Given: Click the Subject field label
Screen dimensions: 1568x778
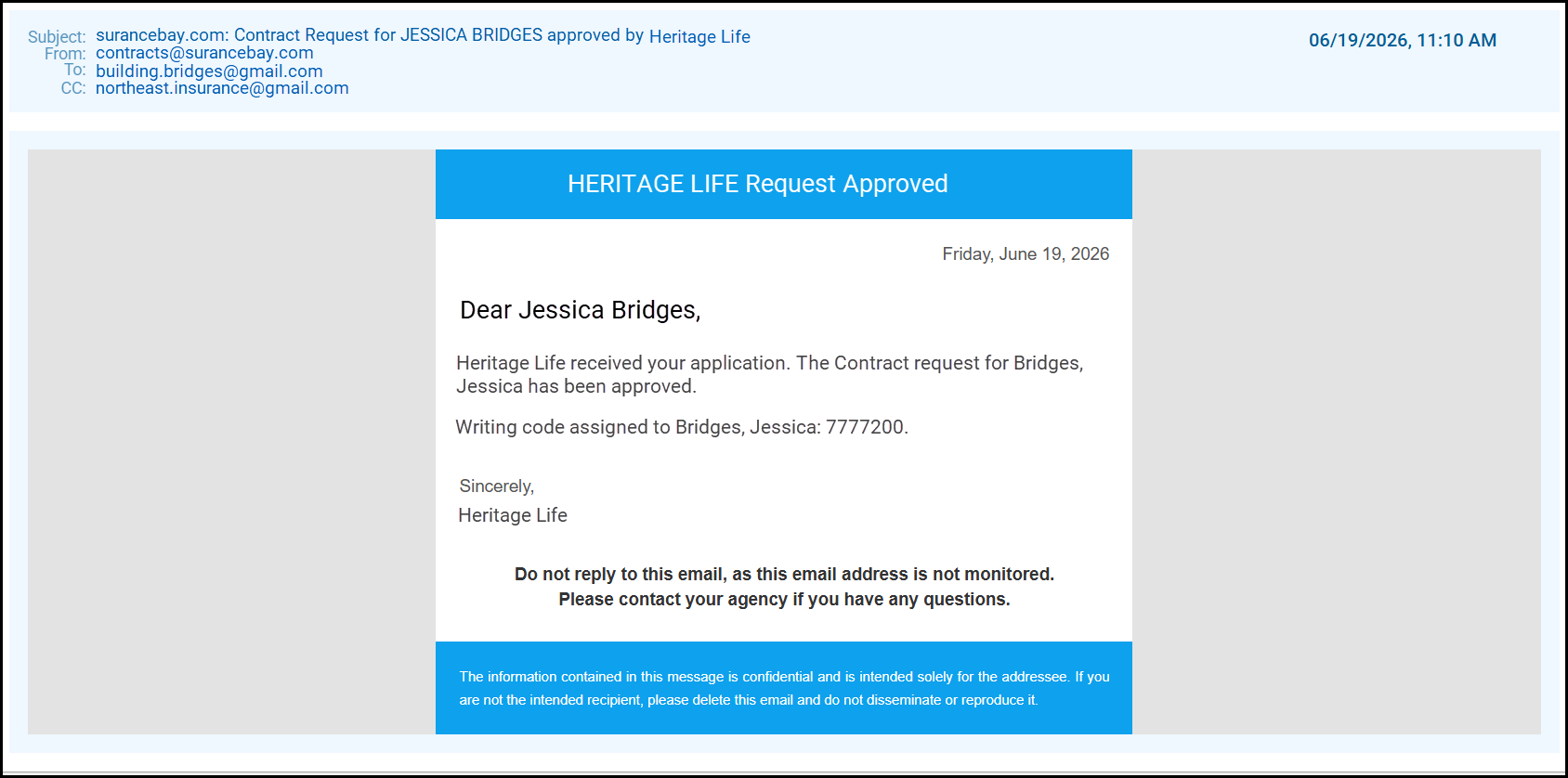Looking at the screenshot, I should point(57,36).
